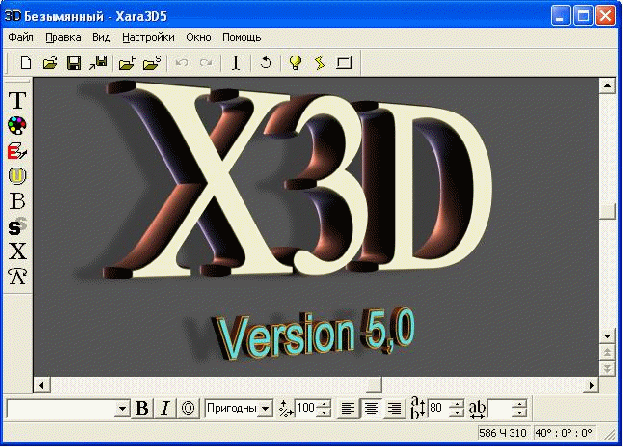
Task: Click the yellow lightning bolt icon
Action: [x=320, y=63]
